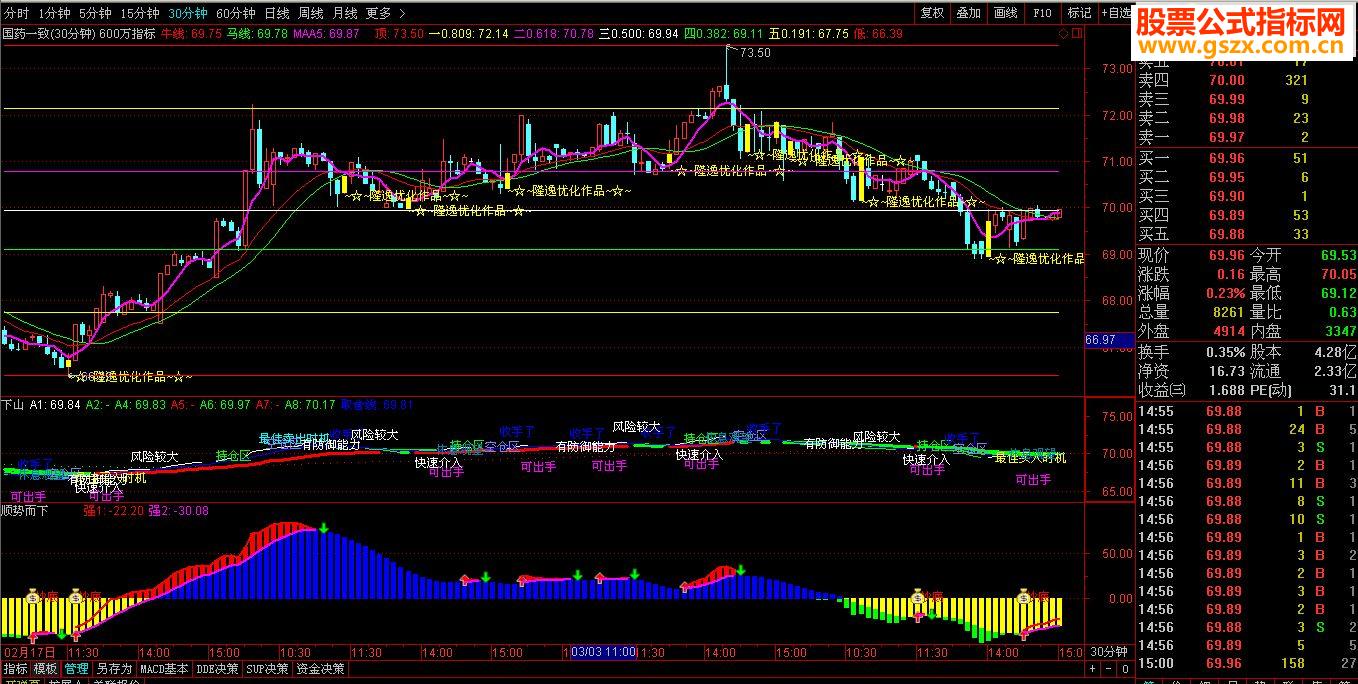Click the split-window icon above price axis
Viewport: 1358px width, 684px height.
pyautogui.click(x=1075, y=33)
